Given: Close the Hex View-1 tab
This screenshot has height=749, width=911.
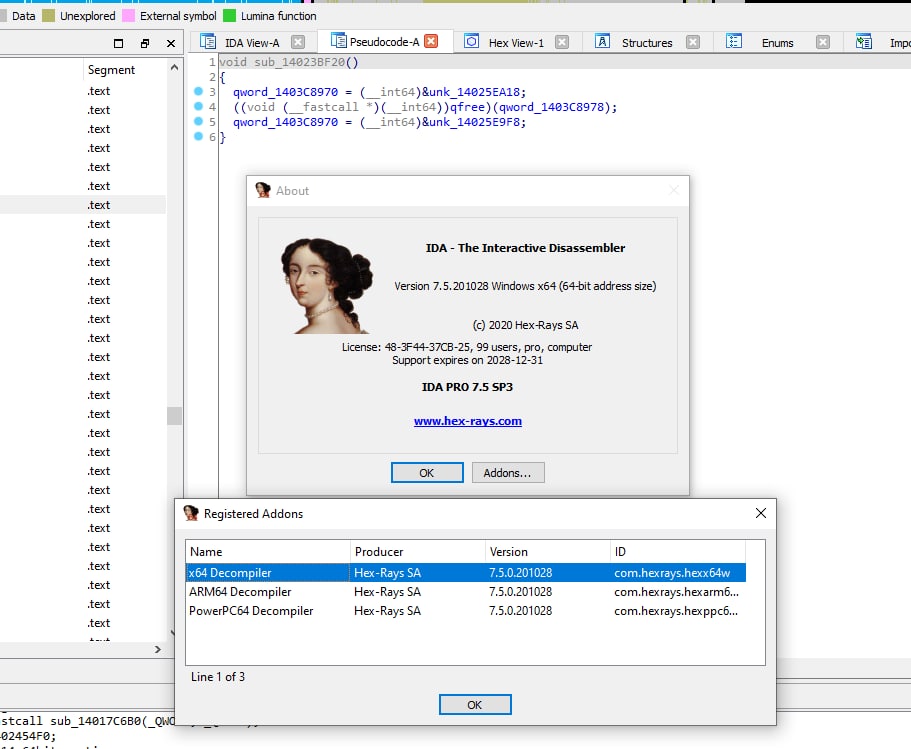Looking at the screenshot, I should tap(562, 42).
